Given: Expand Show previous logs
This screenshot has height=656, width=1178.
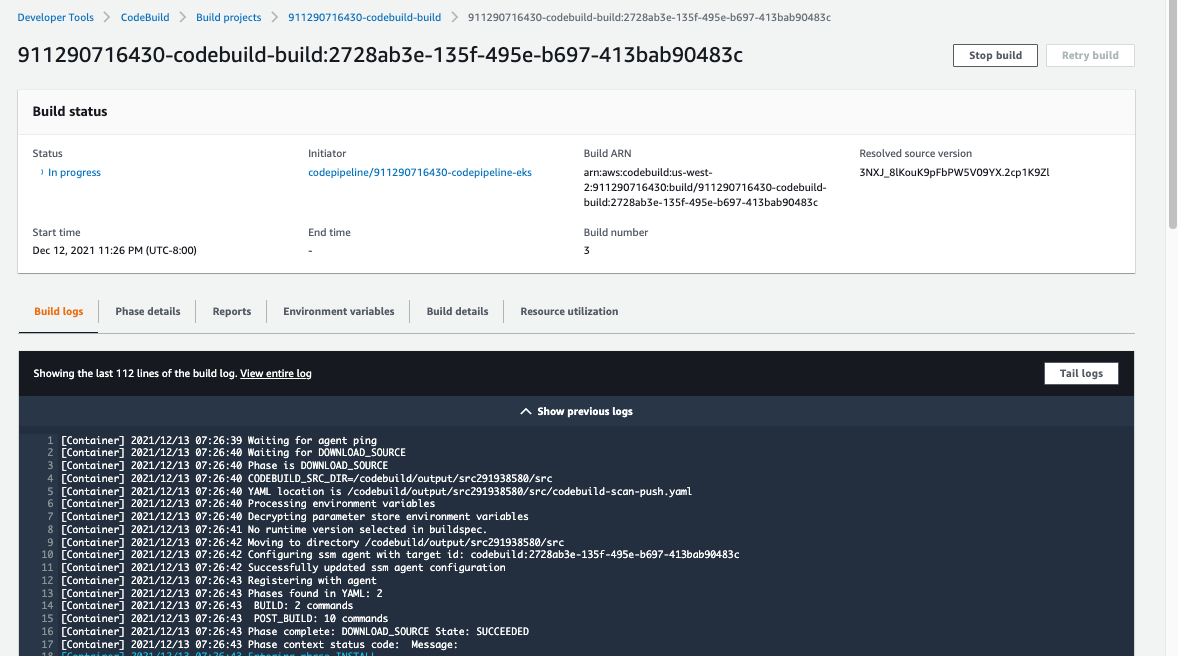Looking at the screenshot, I should tap(576, 411).
